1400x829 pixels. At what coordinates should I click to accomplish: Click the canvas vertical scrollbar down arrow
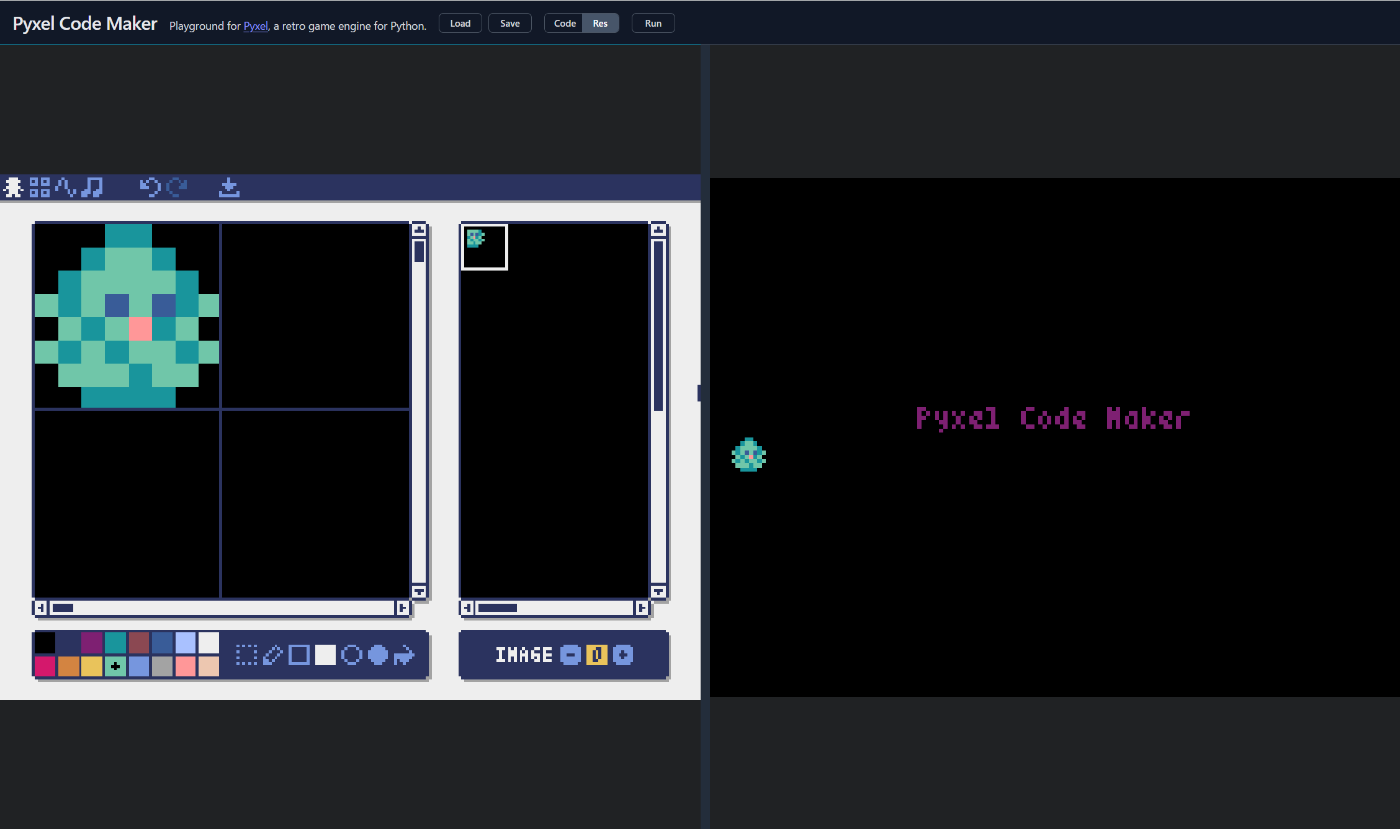point(419,591)
